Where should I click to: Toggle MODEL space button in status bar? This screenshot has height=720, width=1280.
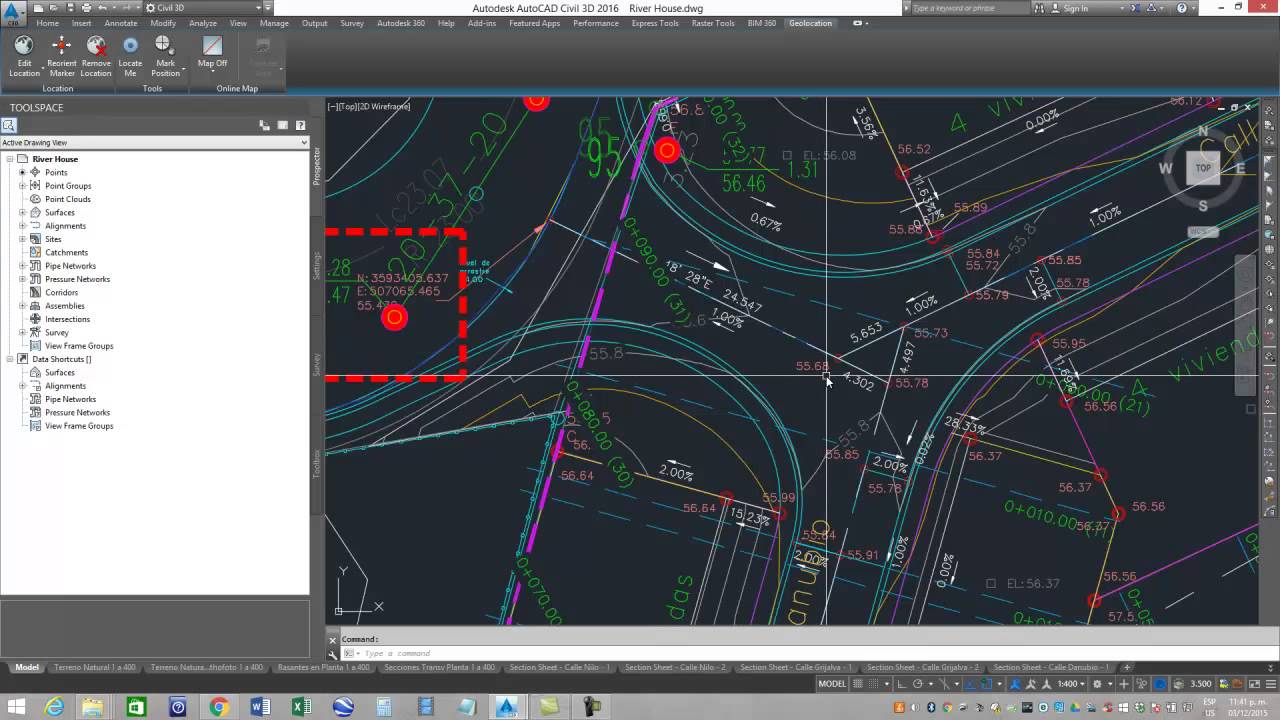(832, 684)
